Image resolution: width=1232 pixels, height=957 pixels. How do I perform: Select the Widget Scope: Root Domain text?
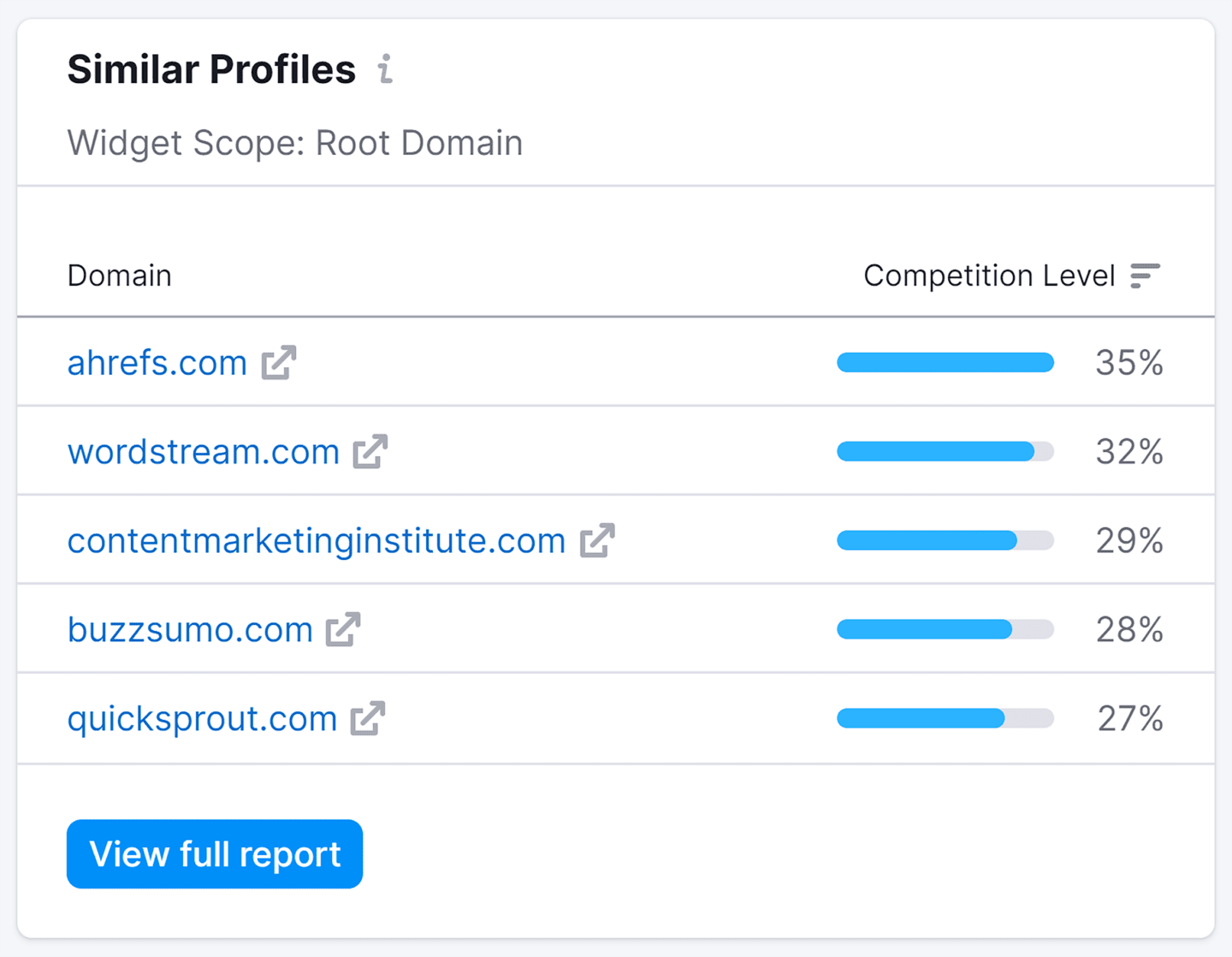click(295, 143)
